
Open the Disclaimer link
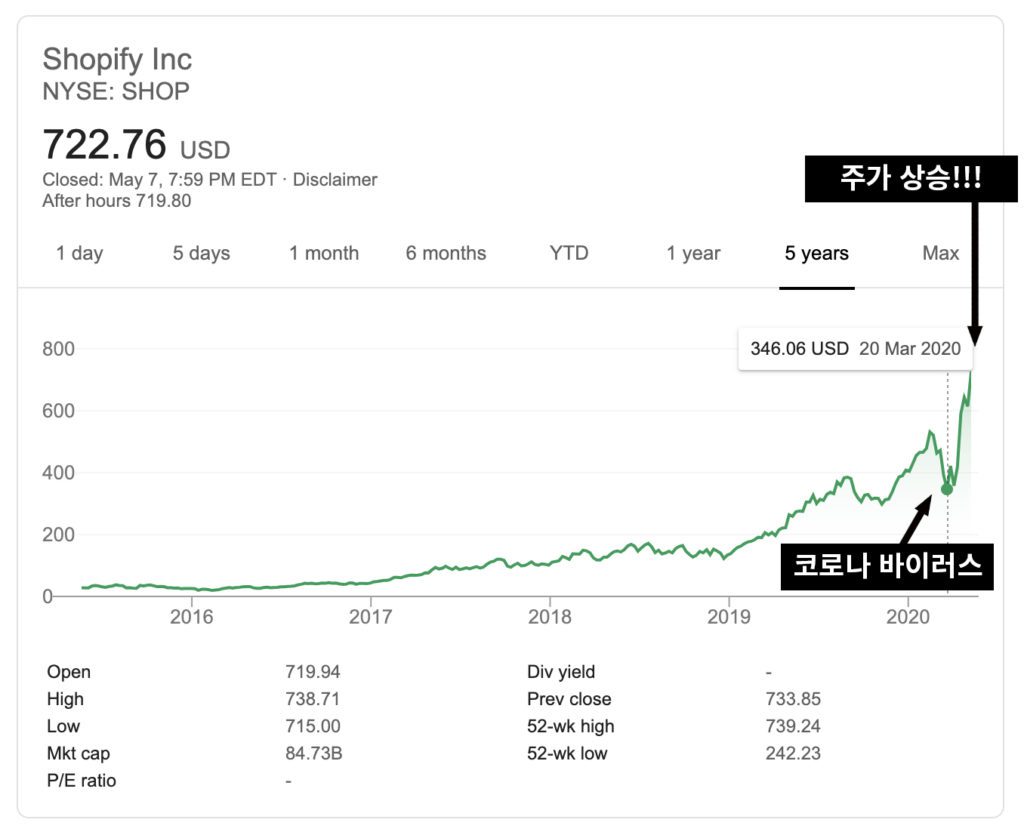click(x=335, y=180)
